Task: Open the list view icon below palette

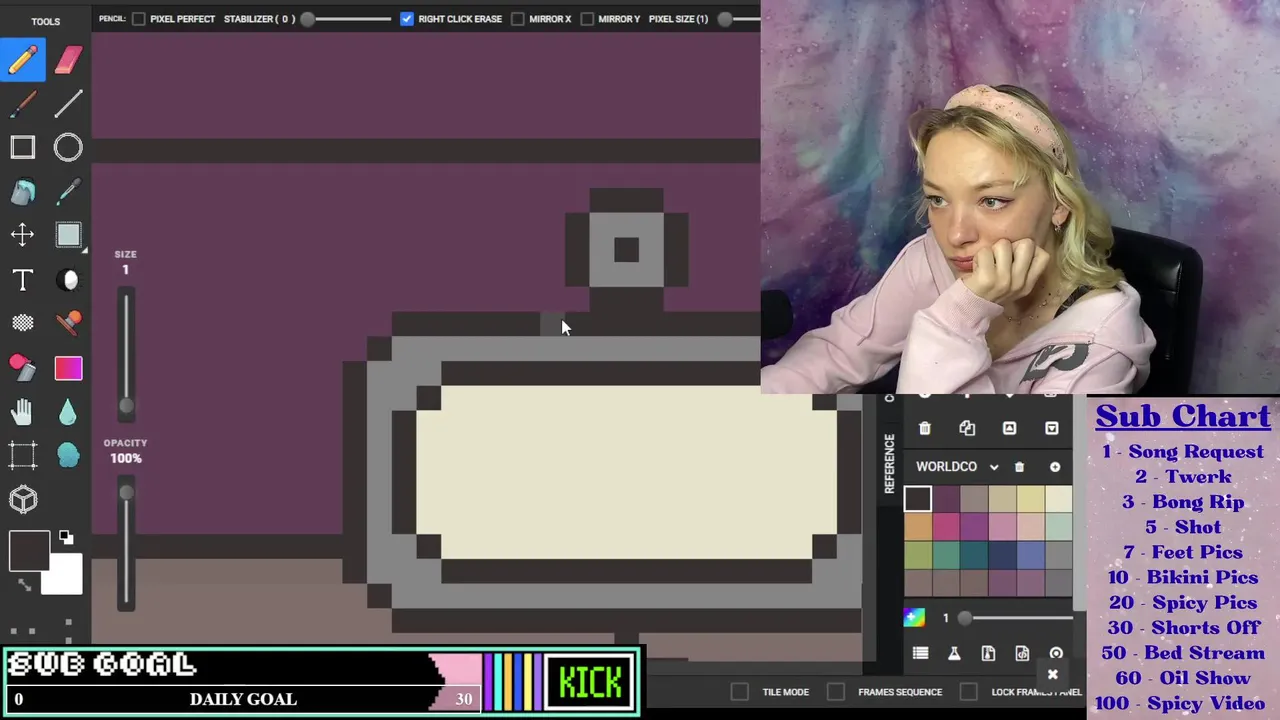Action: [920, 653]
